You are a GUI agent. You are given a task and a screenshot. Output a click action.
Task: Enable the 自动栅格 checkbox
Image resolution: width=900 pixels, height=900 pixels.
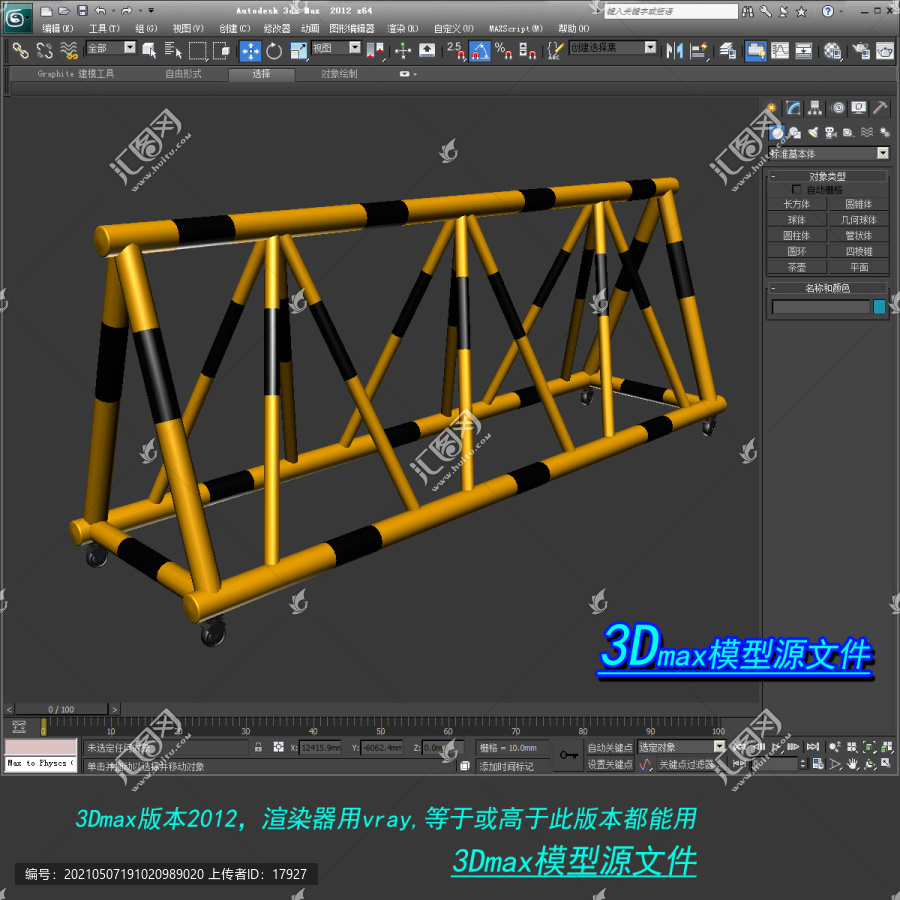pos(796,189)
